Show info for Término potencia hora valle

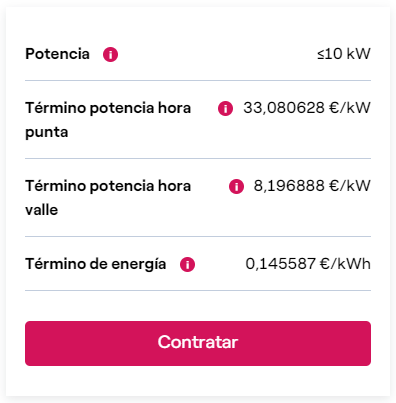point(236,186)
